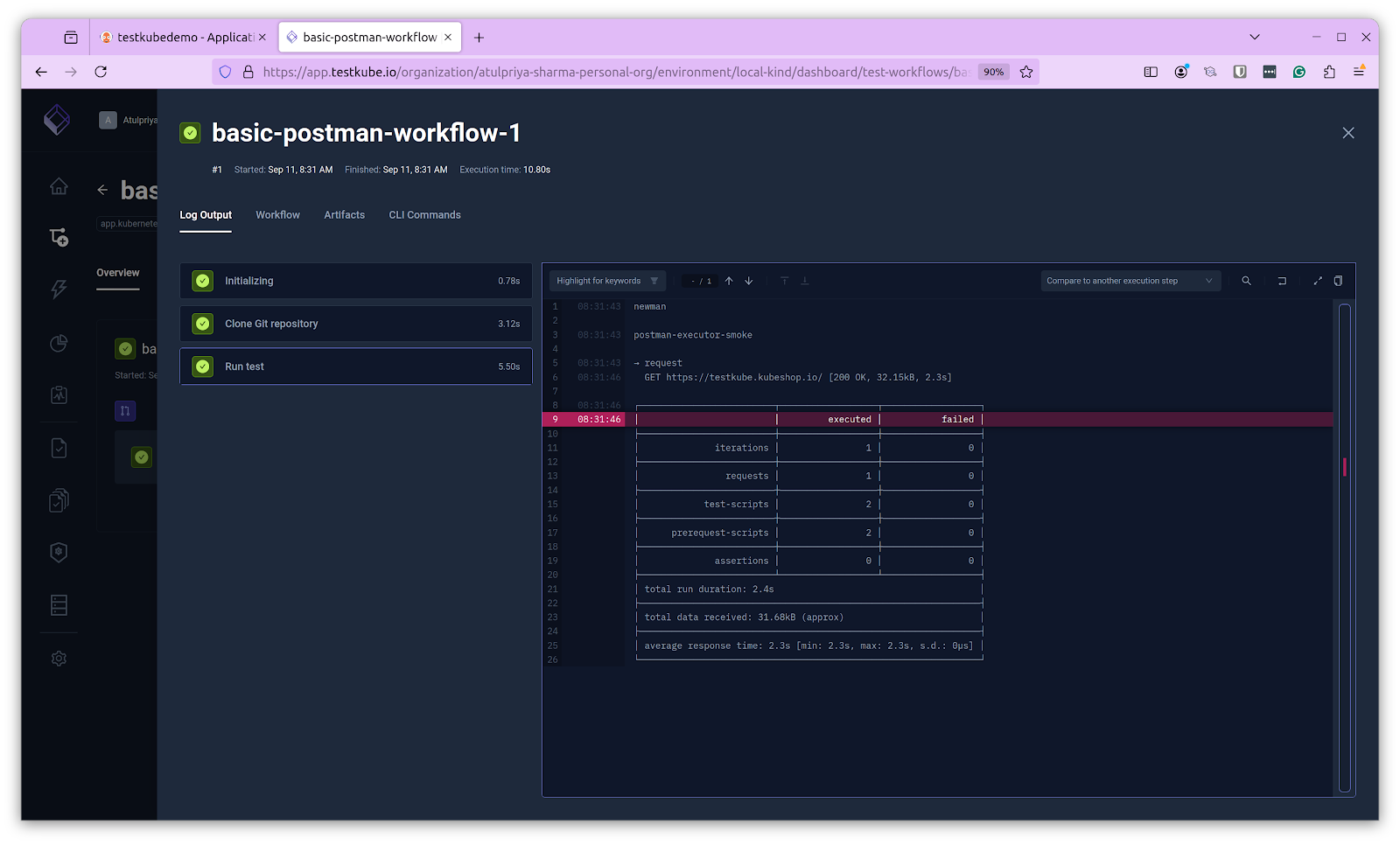
Task: Open Test Workflows sidebar icon
Action: pos(59,237)
